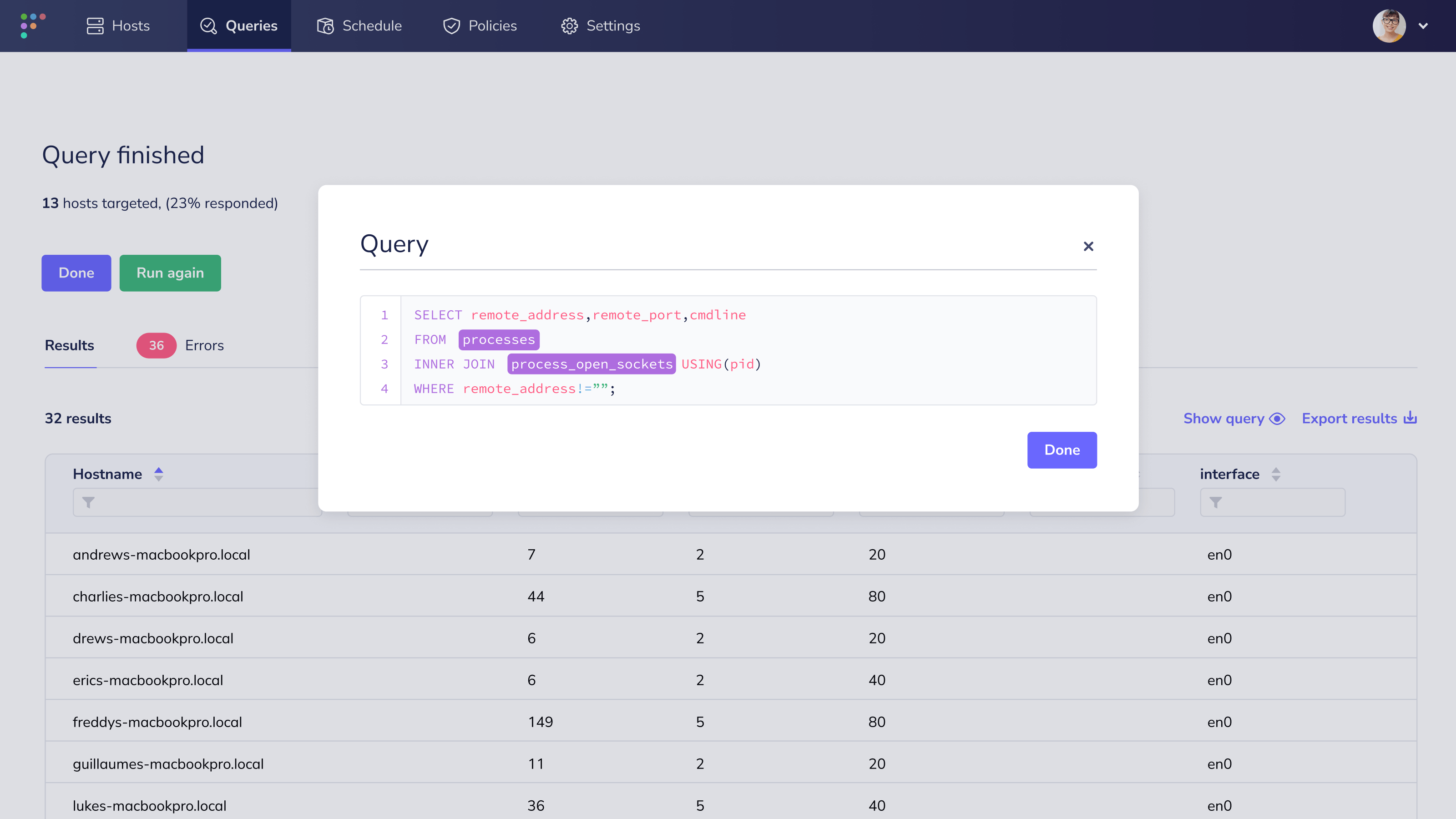Click the interface filter funnel icon

point(1215,502)
